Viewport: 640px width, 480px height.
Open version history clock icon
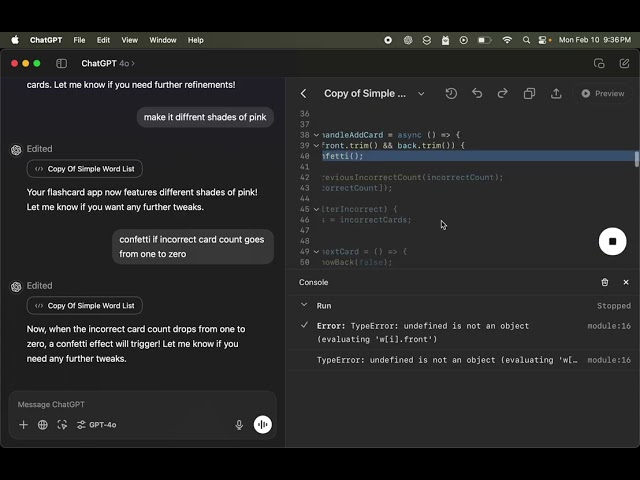[x=451, y=93]
